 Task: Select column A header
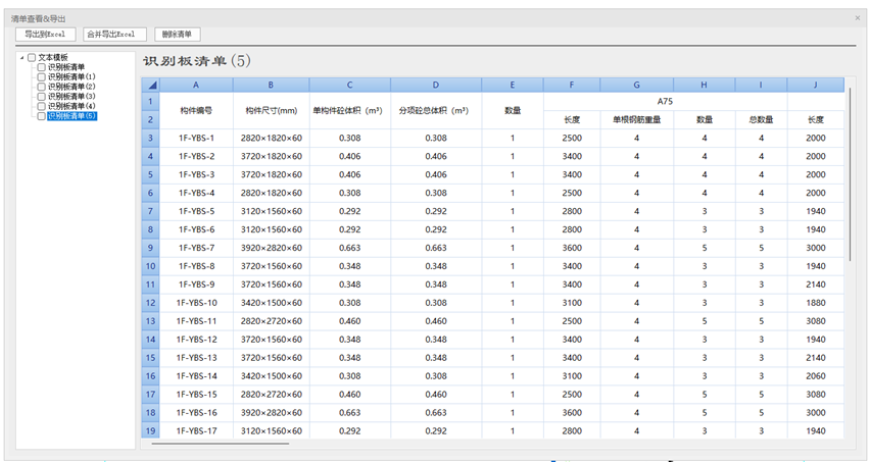196,86
